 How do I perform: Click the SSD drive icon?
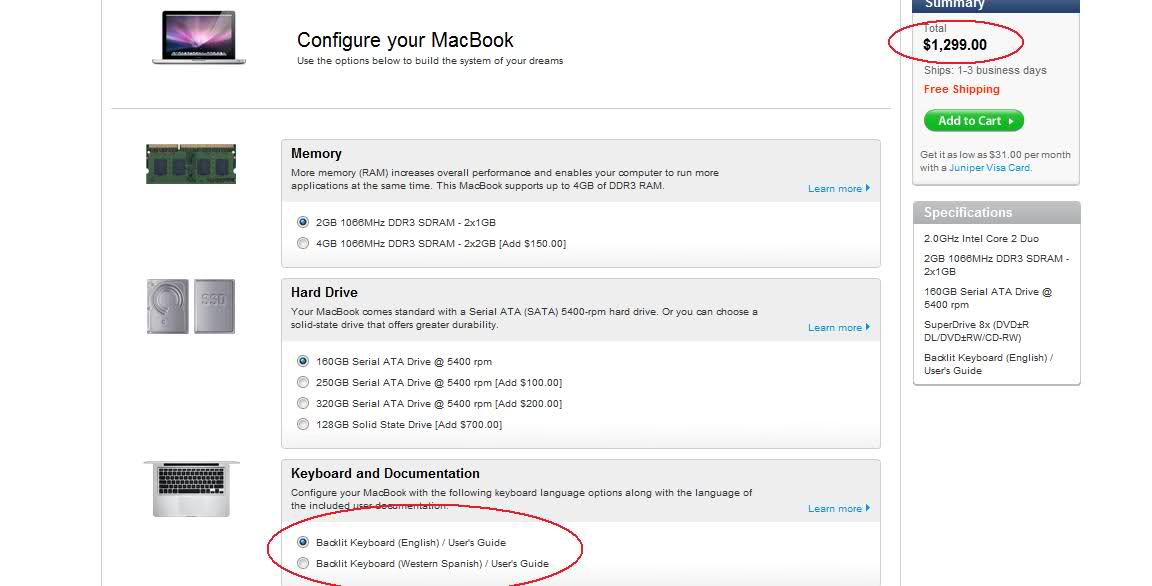tap(214, 305)
